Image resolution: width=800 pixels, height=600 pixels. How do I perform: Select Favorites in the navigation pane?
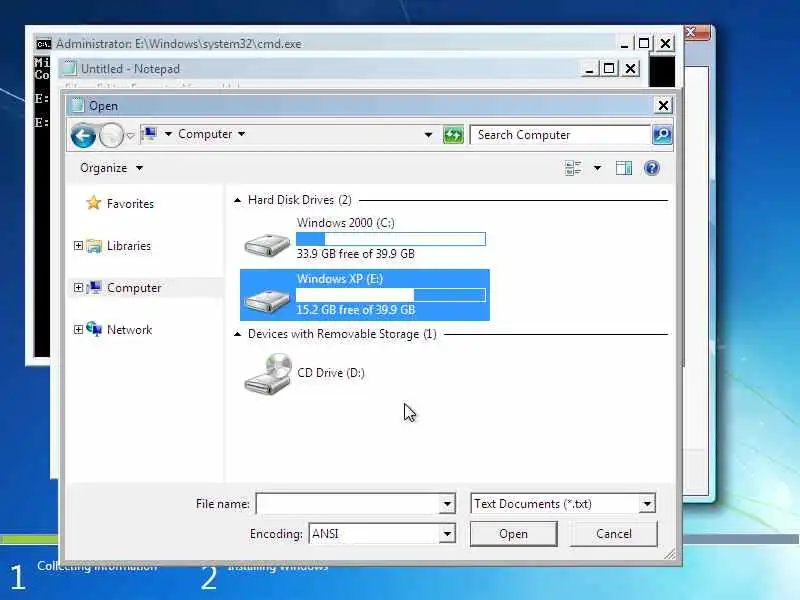(x=130, y=204)
